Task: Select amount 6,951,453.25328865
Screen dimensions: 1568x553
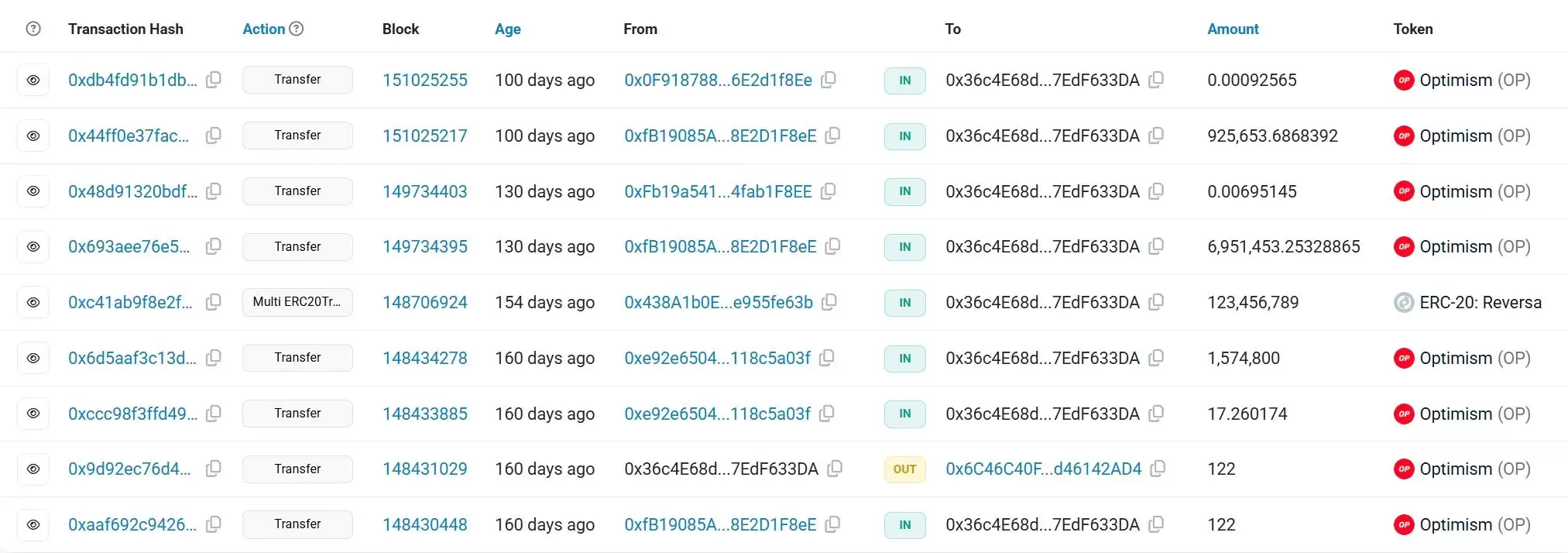Action: [1284, 246]
